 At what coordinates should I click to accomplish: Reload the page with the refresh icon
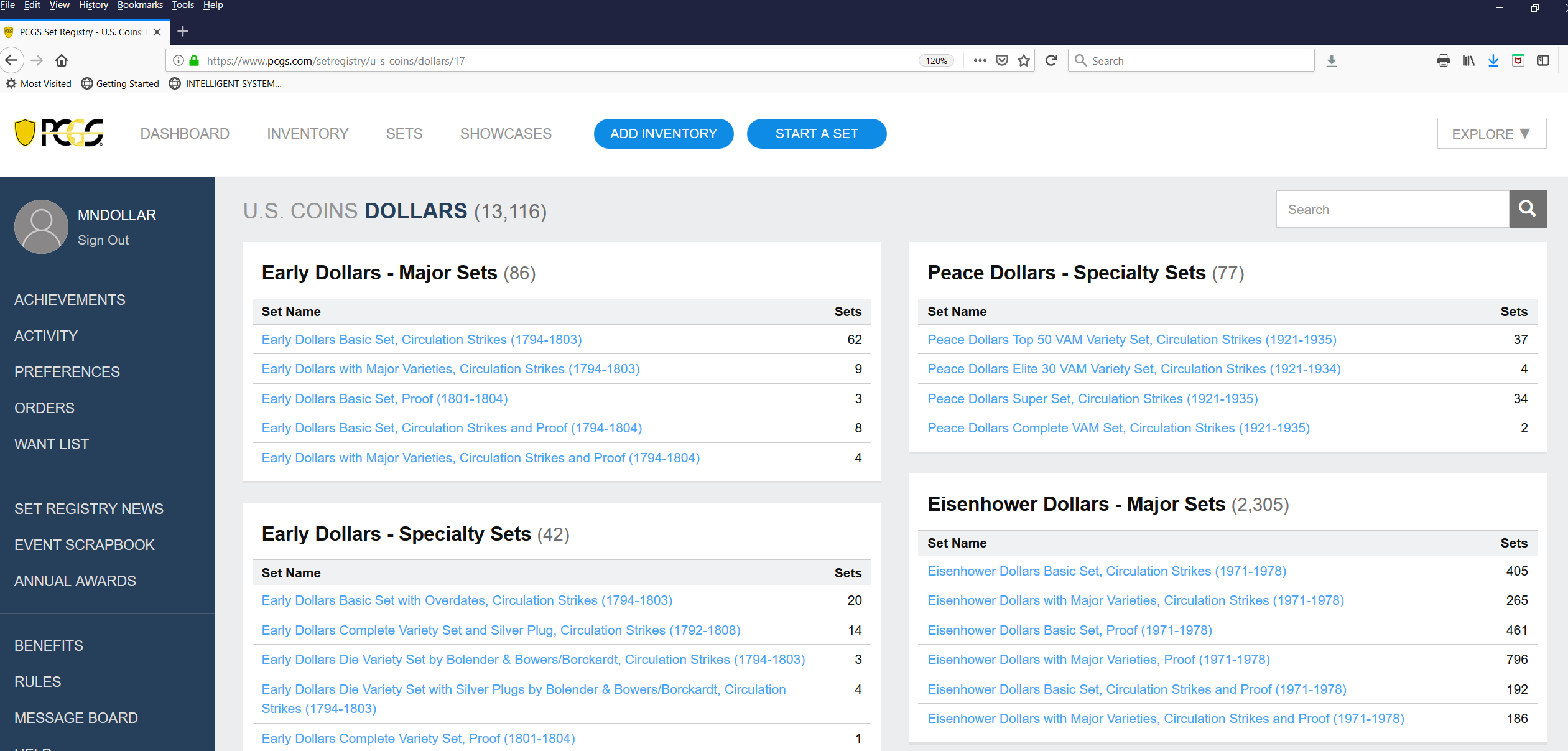(1051, 60)
